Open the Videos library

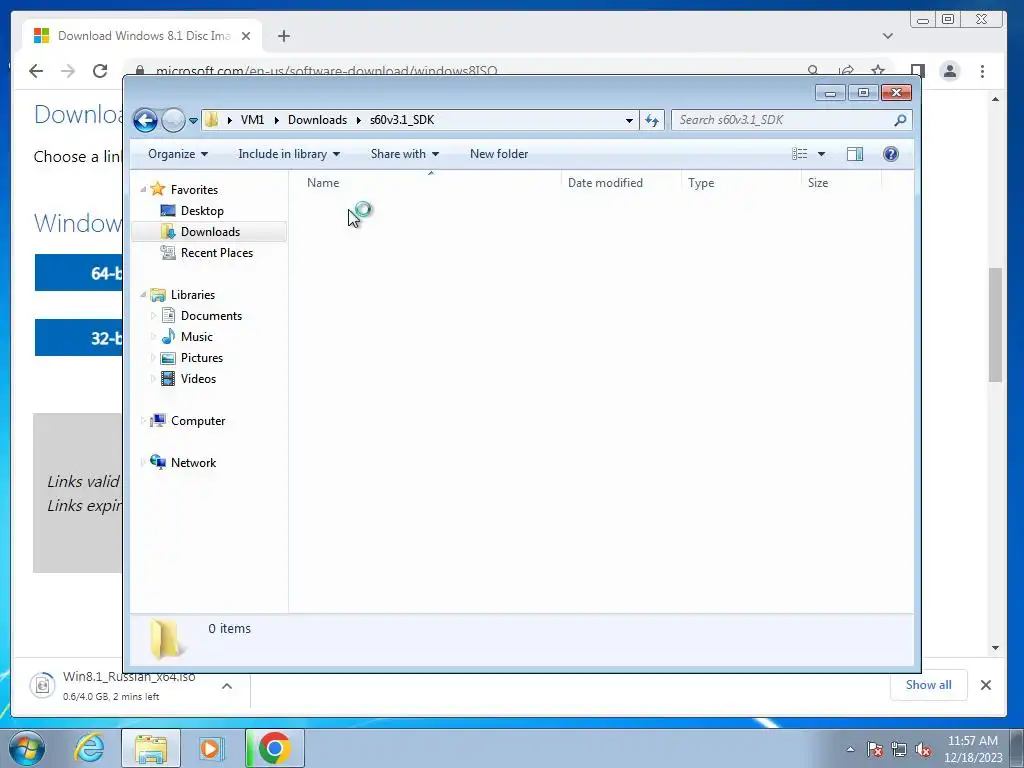(x=198, y=379)
